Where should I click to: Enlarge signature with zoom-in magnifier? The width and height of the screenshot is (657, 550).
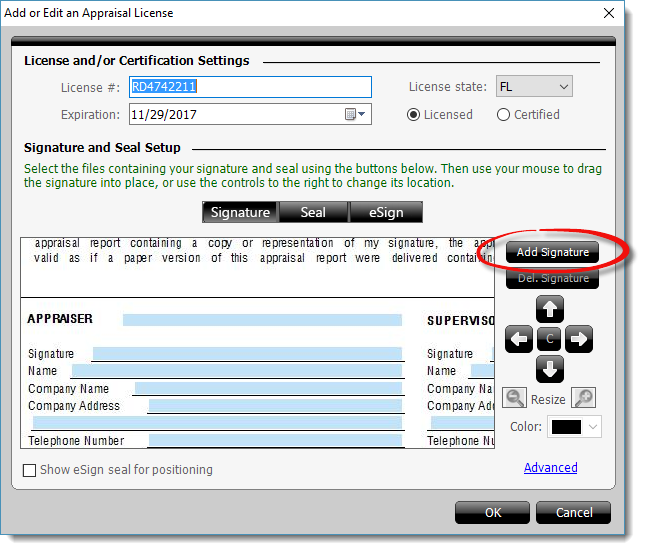583,398
